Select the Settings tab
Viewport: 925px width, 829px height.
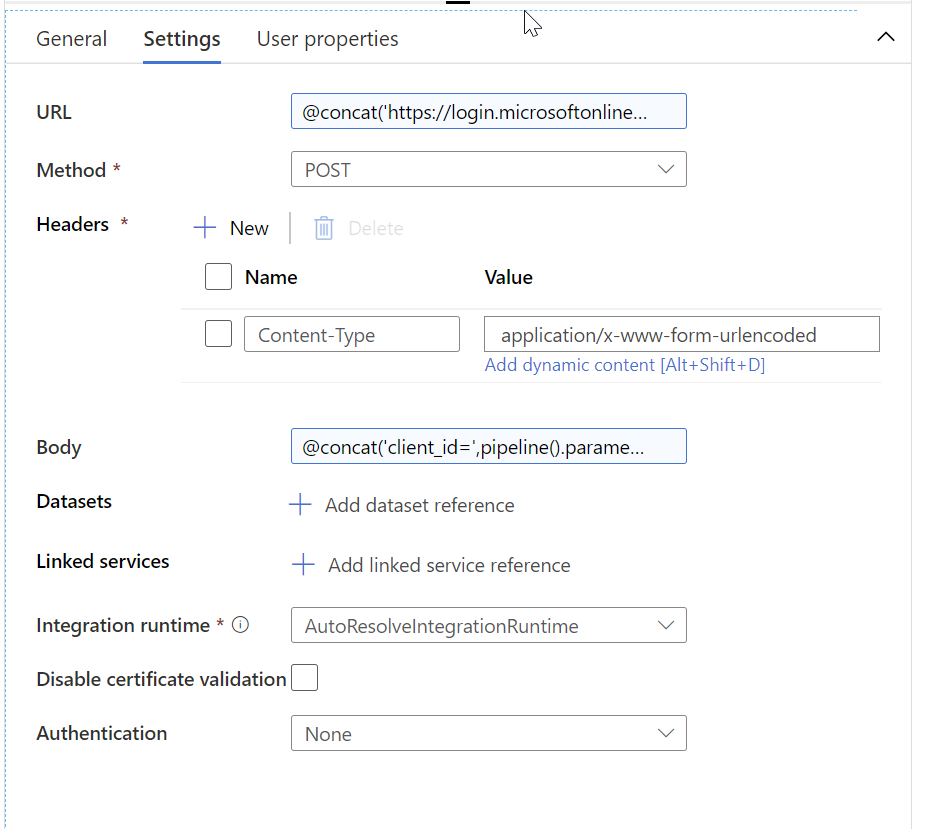pos(182,39)
